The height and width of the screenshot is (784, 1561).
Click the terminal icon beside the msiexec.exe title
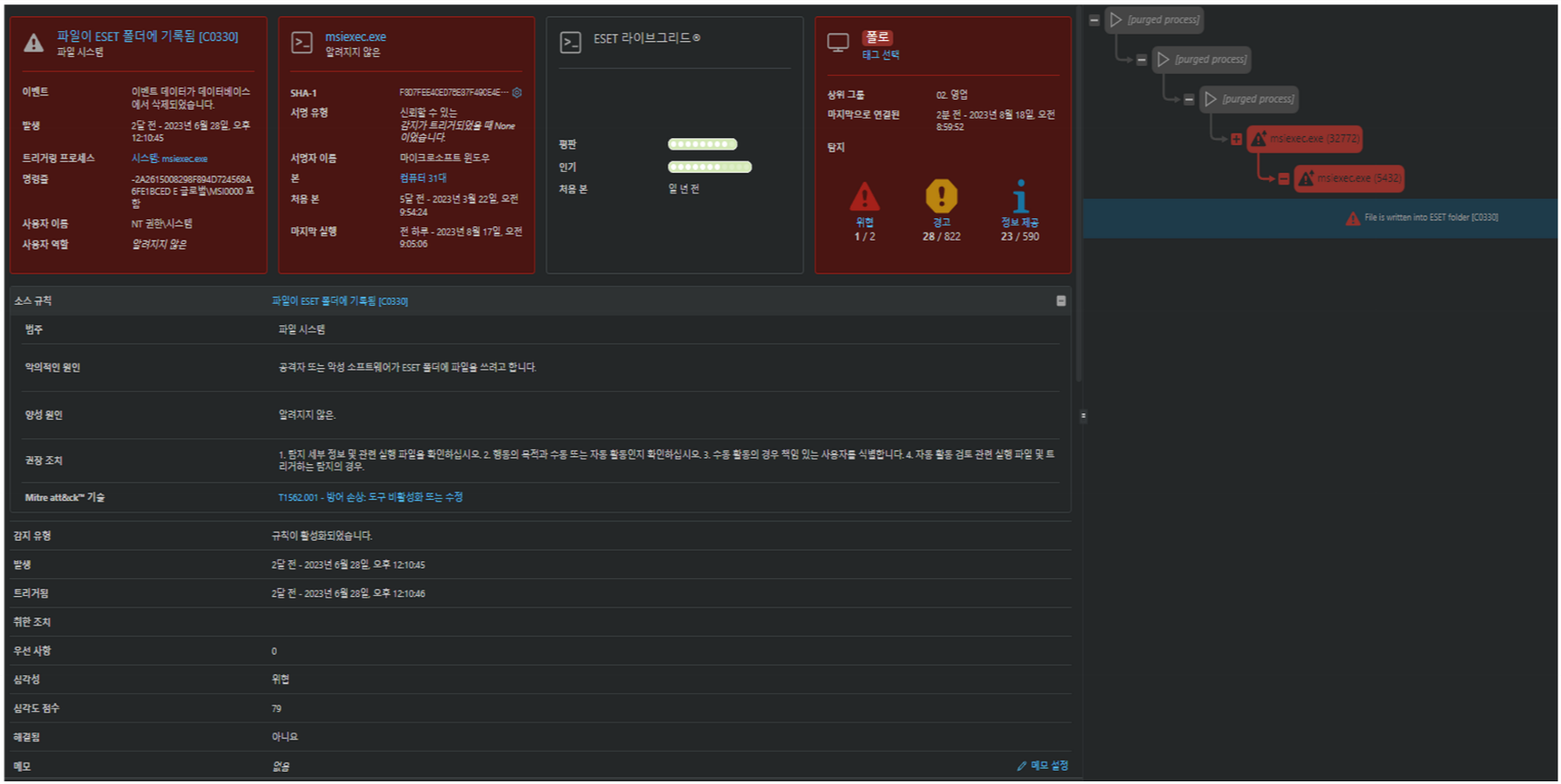302,43
